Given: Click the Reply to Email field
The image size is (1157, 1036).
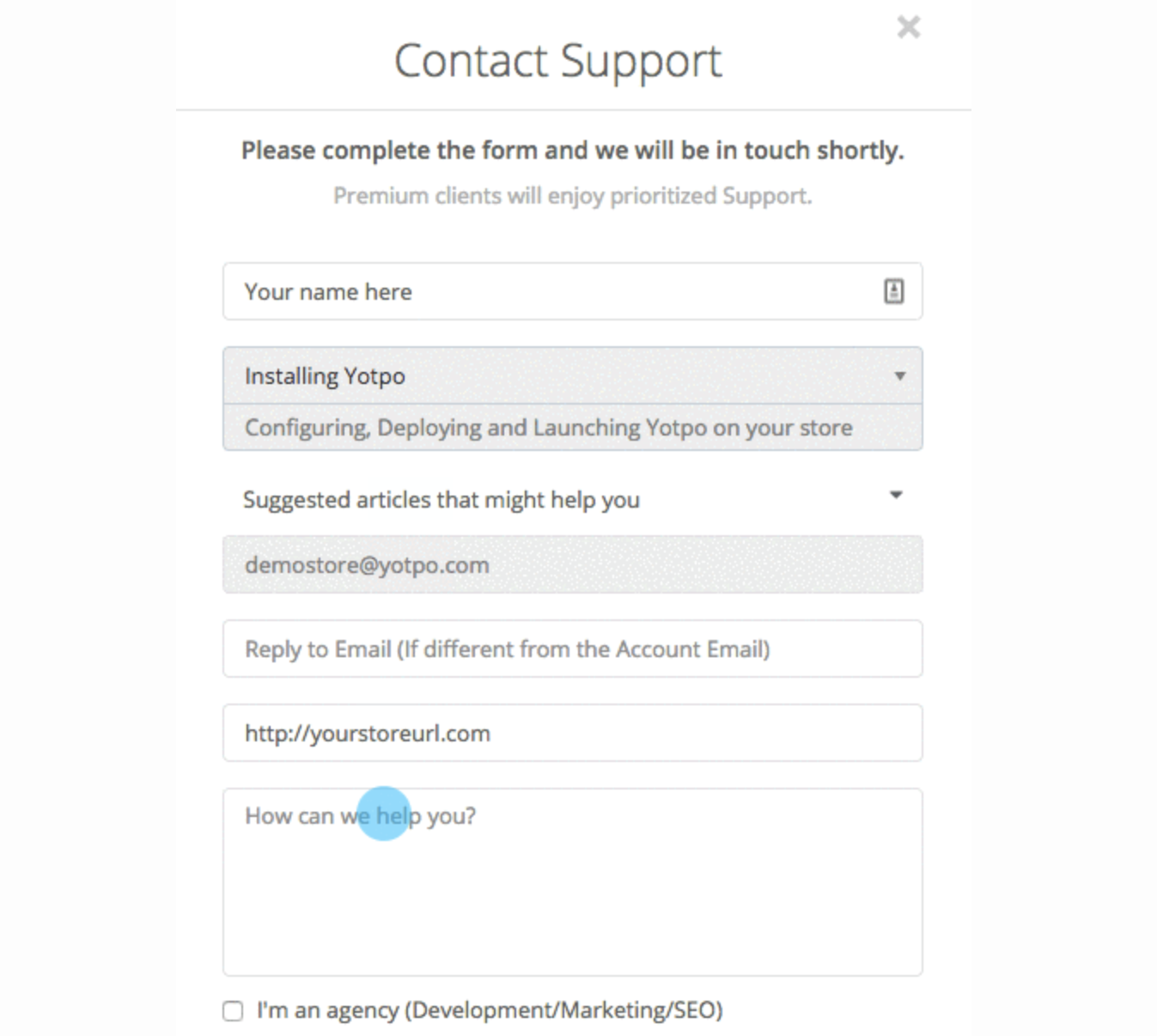Looking at the screenshot, I should coord(572,649).
